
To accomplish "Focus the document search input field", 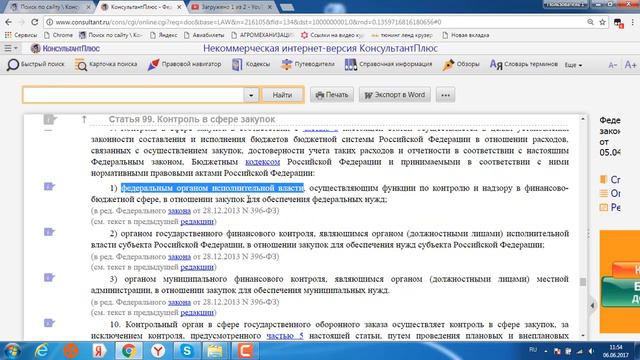I will click(x=133, y=95).
